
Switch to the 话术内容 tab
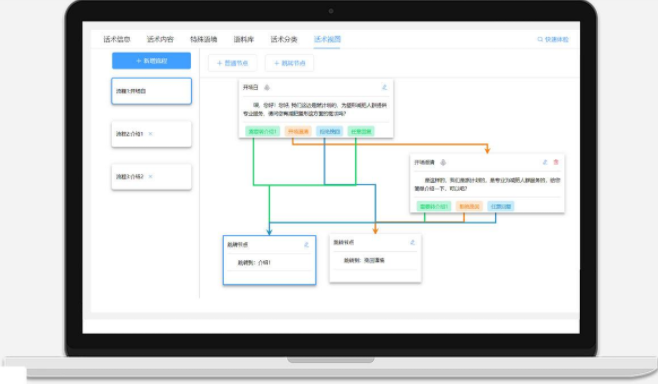tap(160, 39)
